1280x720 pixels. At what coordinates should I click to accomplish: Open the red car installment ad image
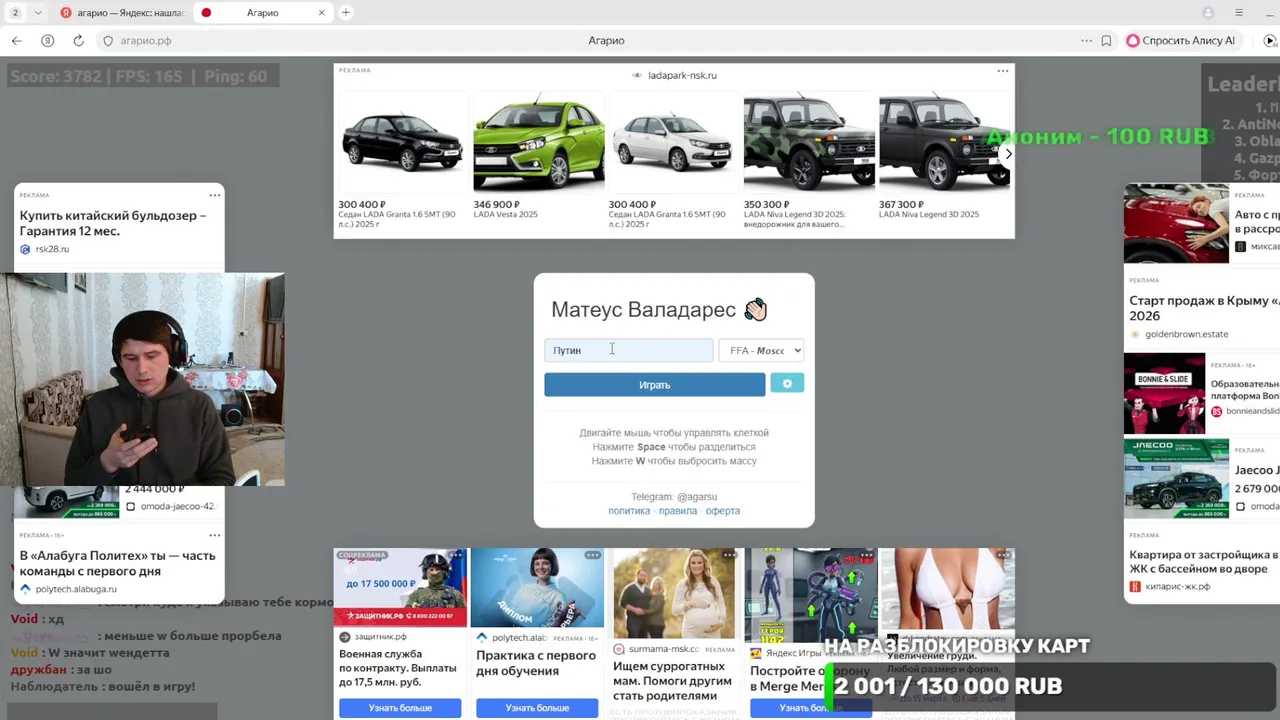tap(1176, 223)
